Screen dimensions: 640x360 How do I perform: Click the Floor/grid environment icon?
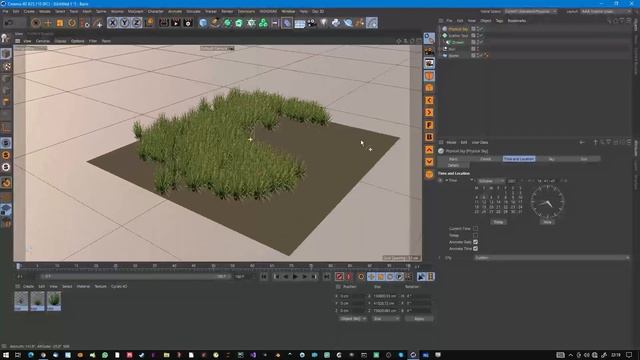300,23
